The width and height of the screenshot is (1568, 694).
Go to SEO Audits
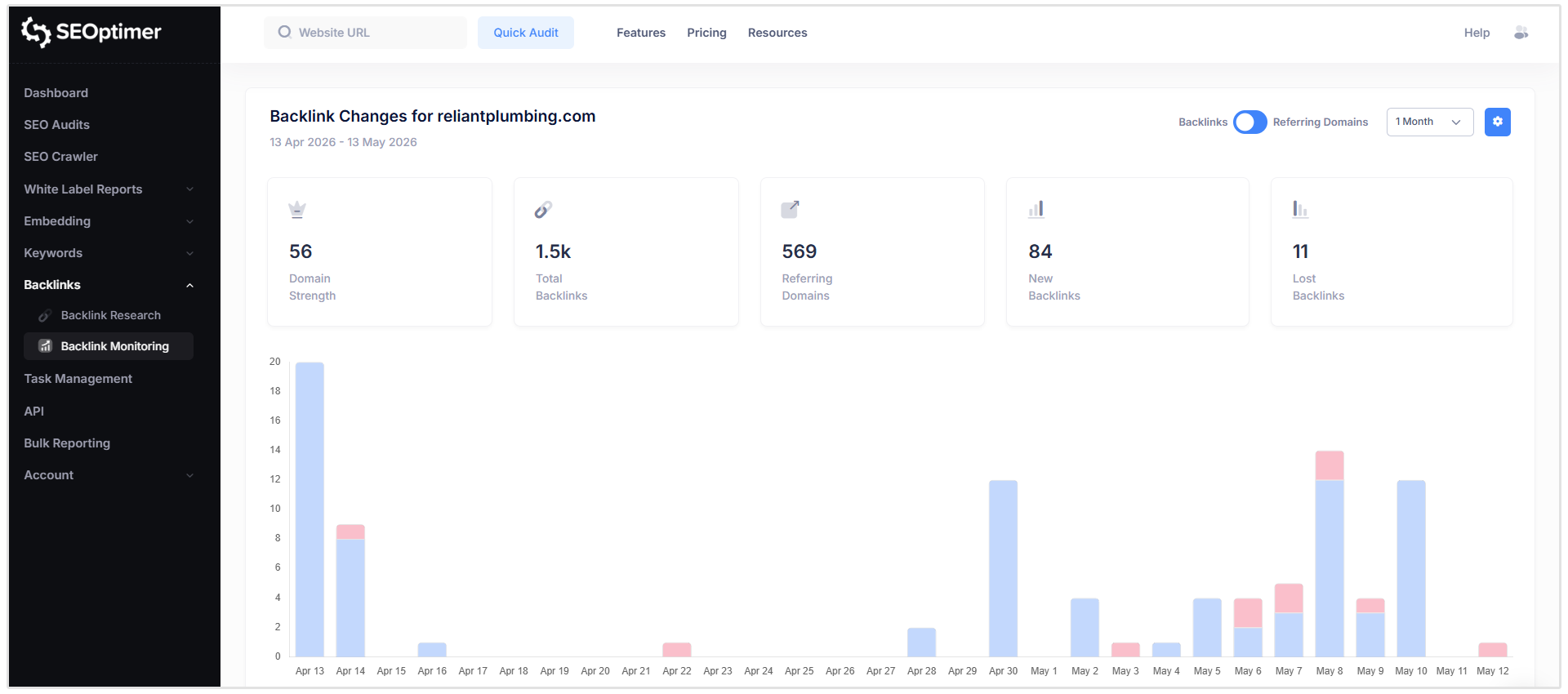pos(56,125)
